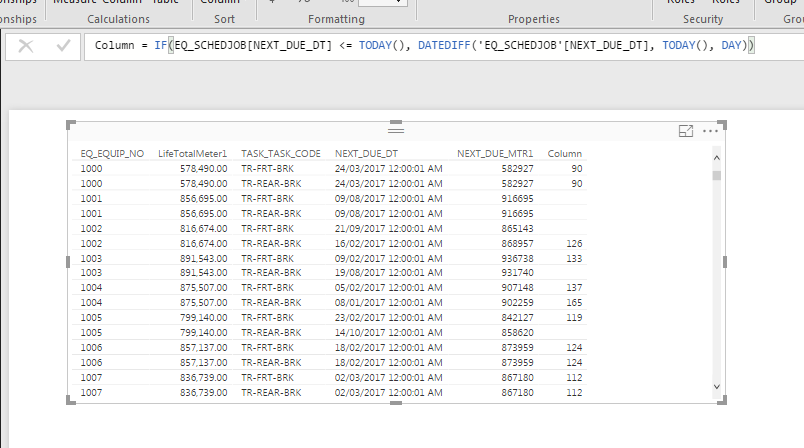Select 891,543.00 in the 1003 TR-FRT-BRK row
The width and height of the screenshot is (804, 448).
coord(204,258)
